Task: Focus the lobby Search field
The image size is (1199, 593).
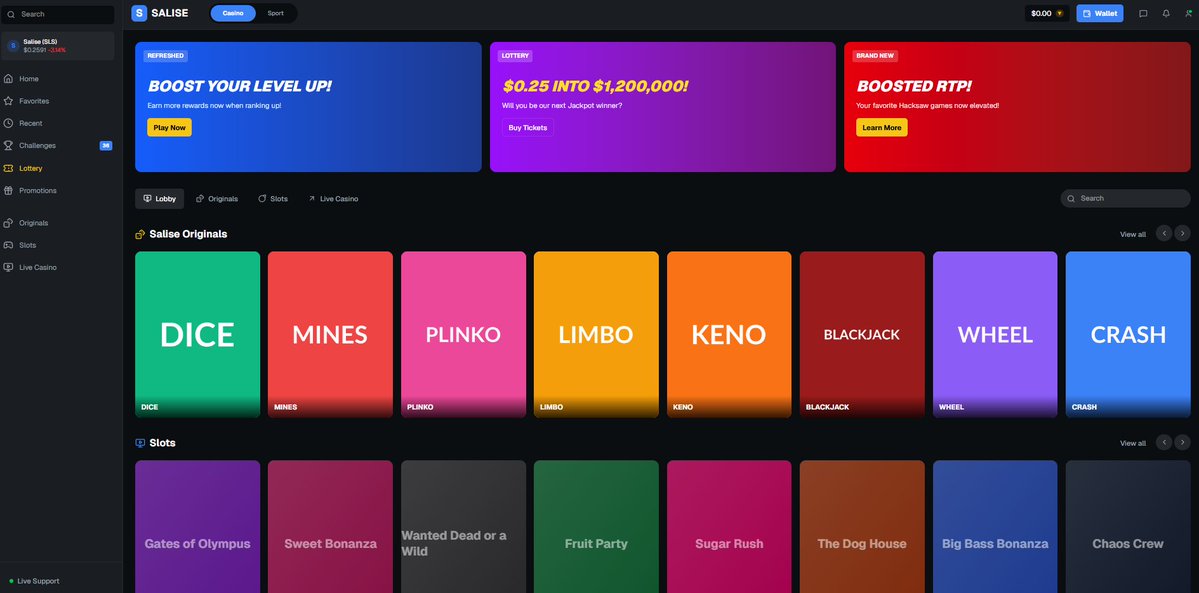Action: (1125, 198)
